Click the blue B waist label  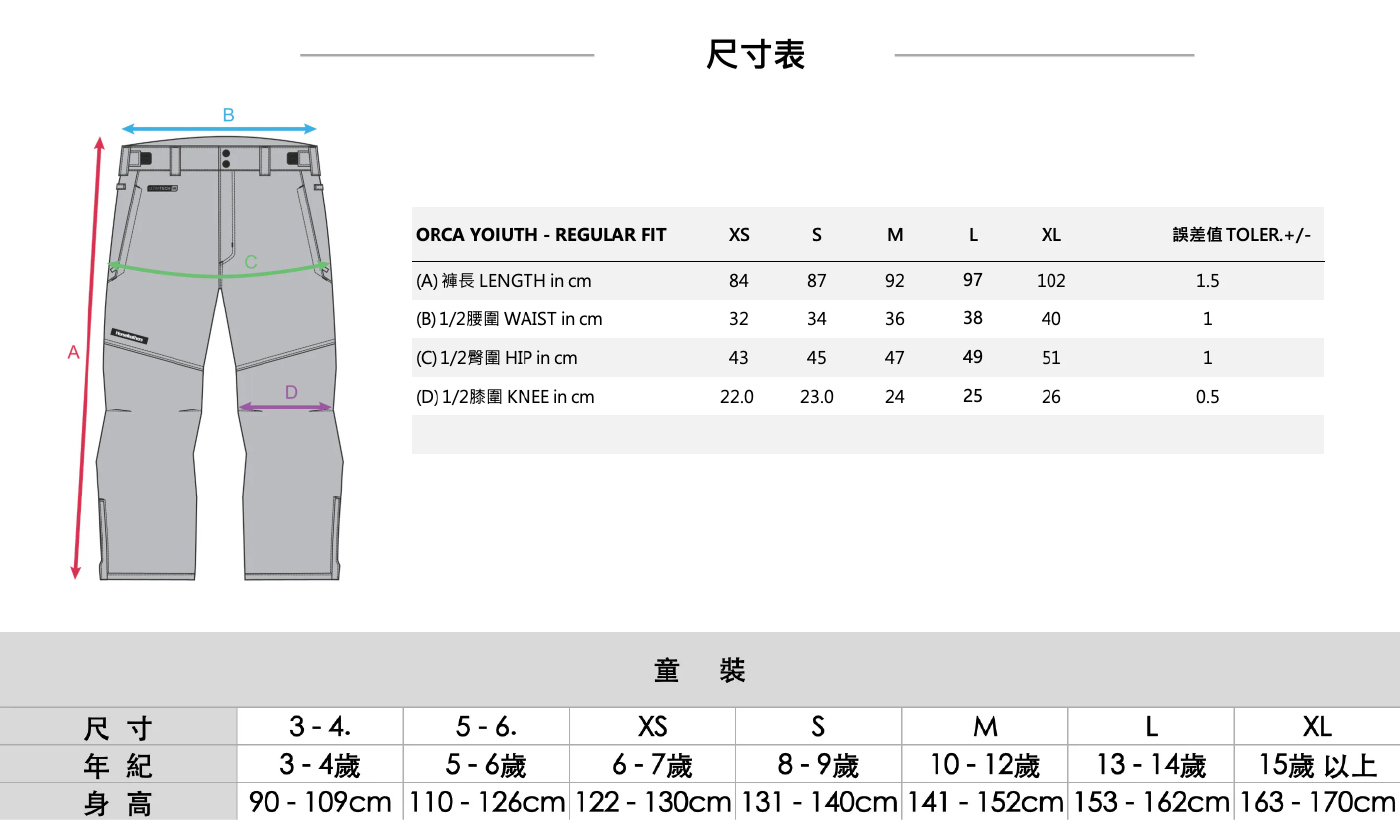tap(228, 115)
